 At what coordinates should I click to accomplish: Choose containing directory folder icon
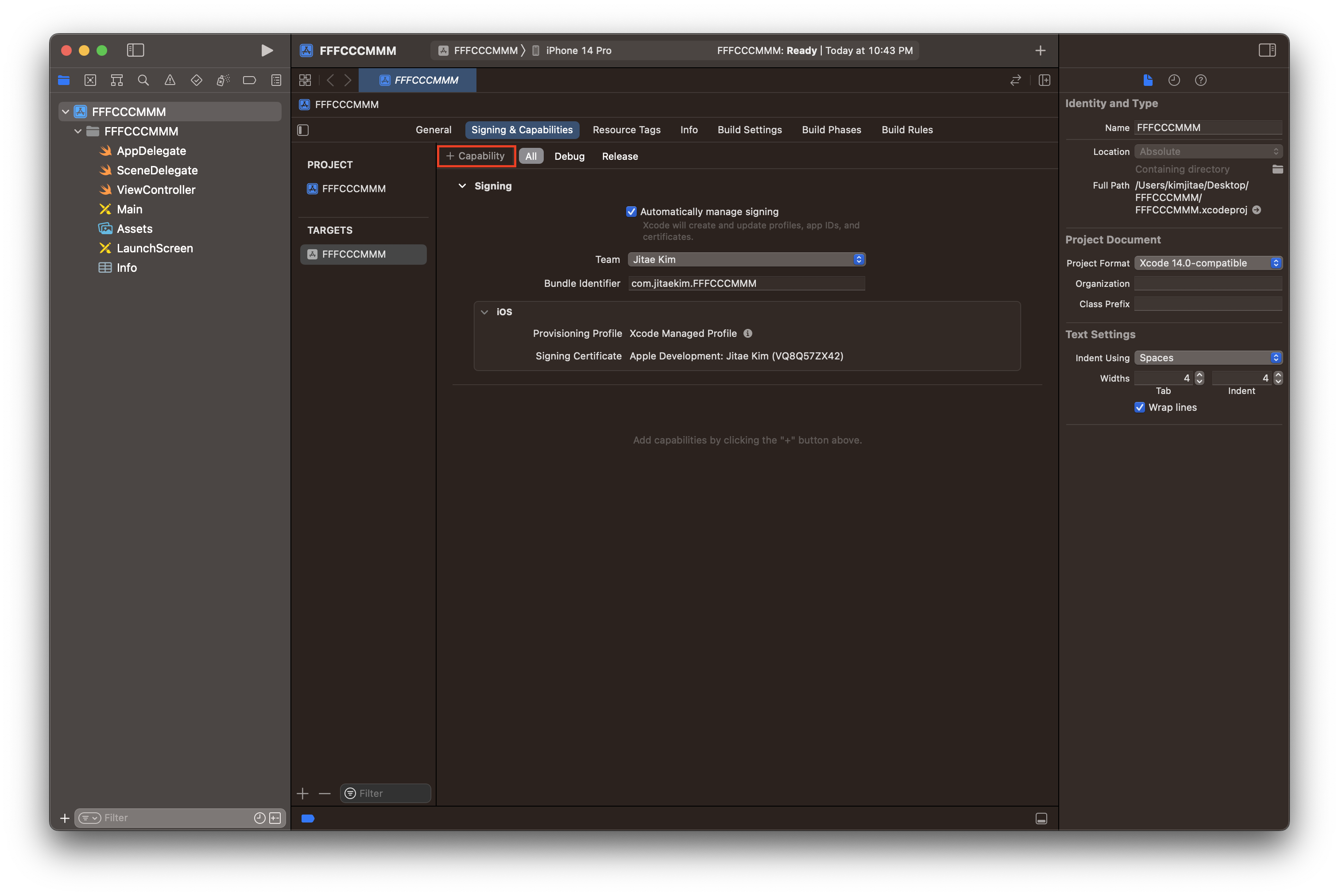click(x=1277, y=169)
